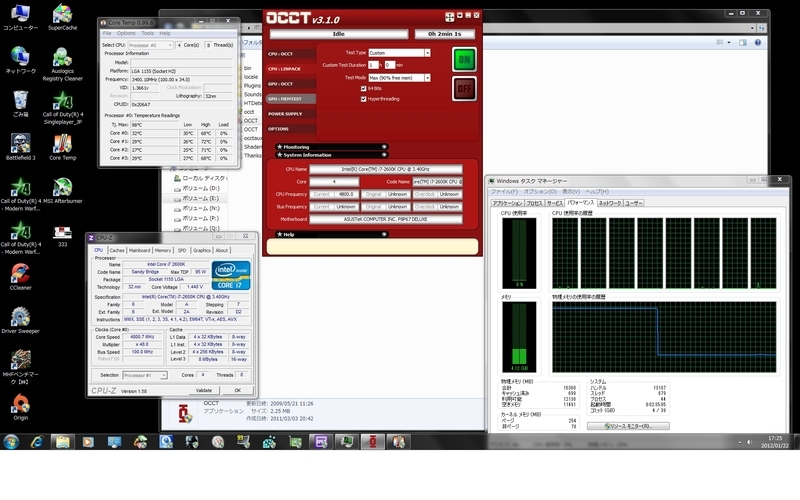Image resolution: width=800 pixels, height=500 pixels.
Task: Select volume (D:) in Explorer tree
Action: [x=196, y=188]
